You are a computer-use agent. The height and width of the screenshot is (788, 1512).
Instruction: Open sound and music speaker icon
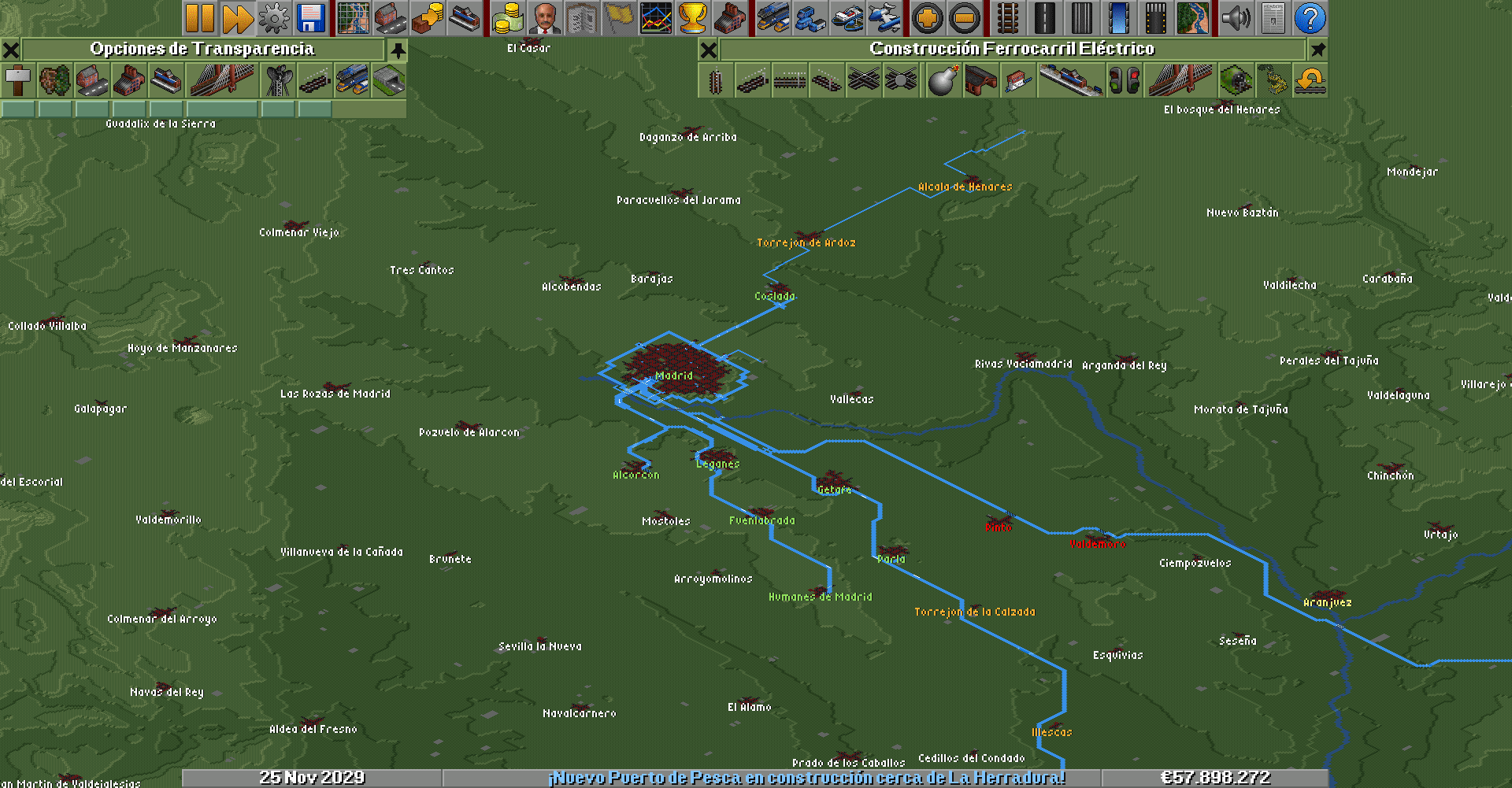tap(1236, 18)
